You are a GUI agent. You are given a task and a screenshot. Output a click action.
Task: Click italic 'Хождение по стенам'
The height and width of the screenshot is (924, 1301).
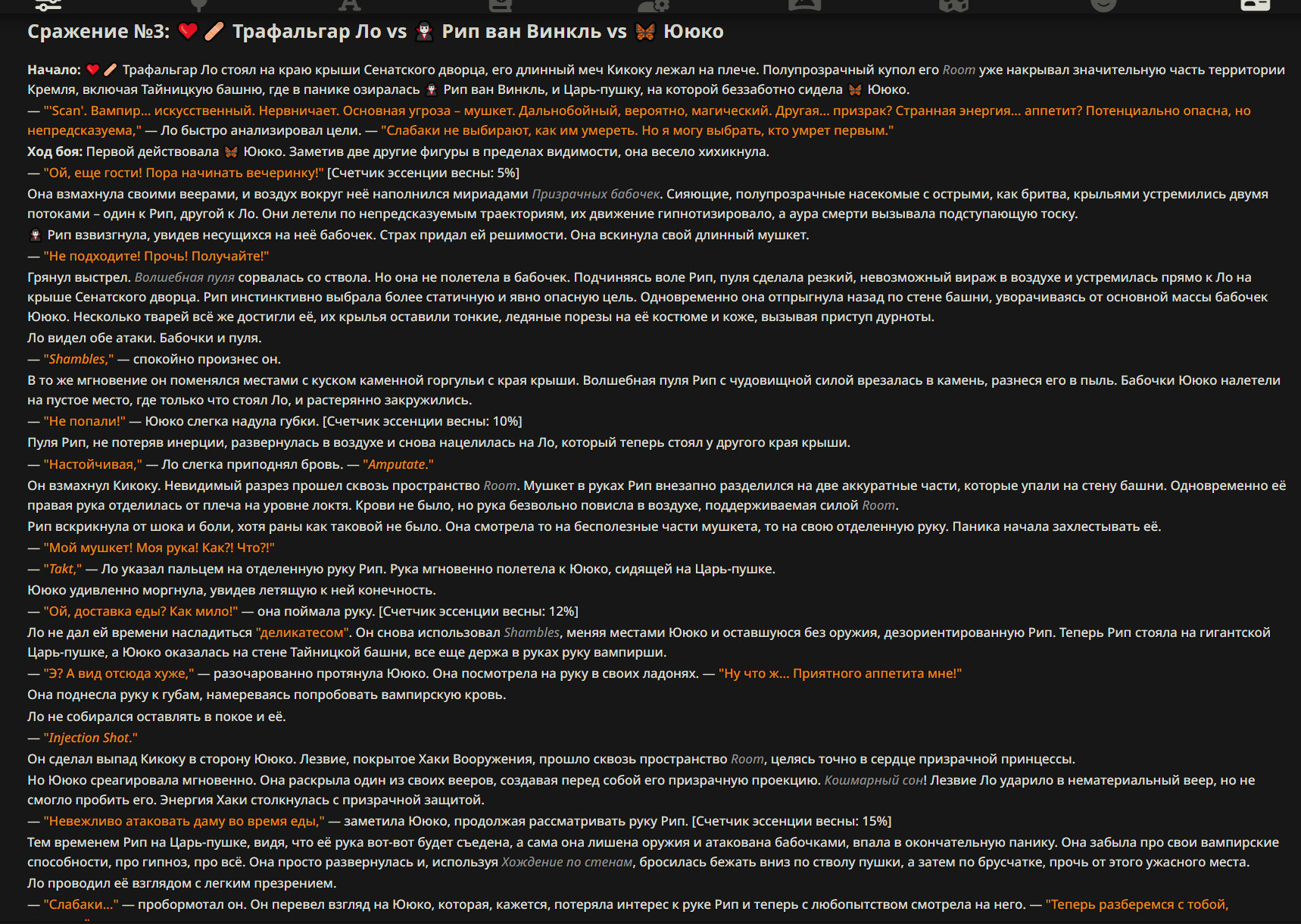[566, 862]
